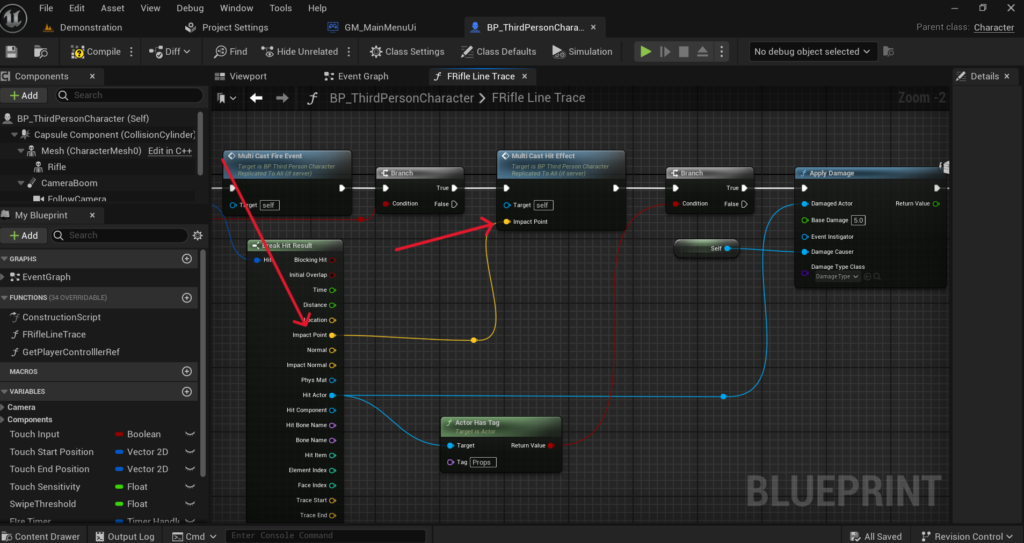Switch to the Project Settings tab
The width and height of the screenshot is (1024, 543).
point(227,27)
